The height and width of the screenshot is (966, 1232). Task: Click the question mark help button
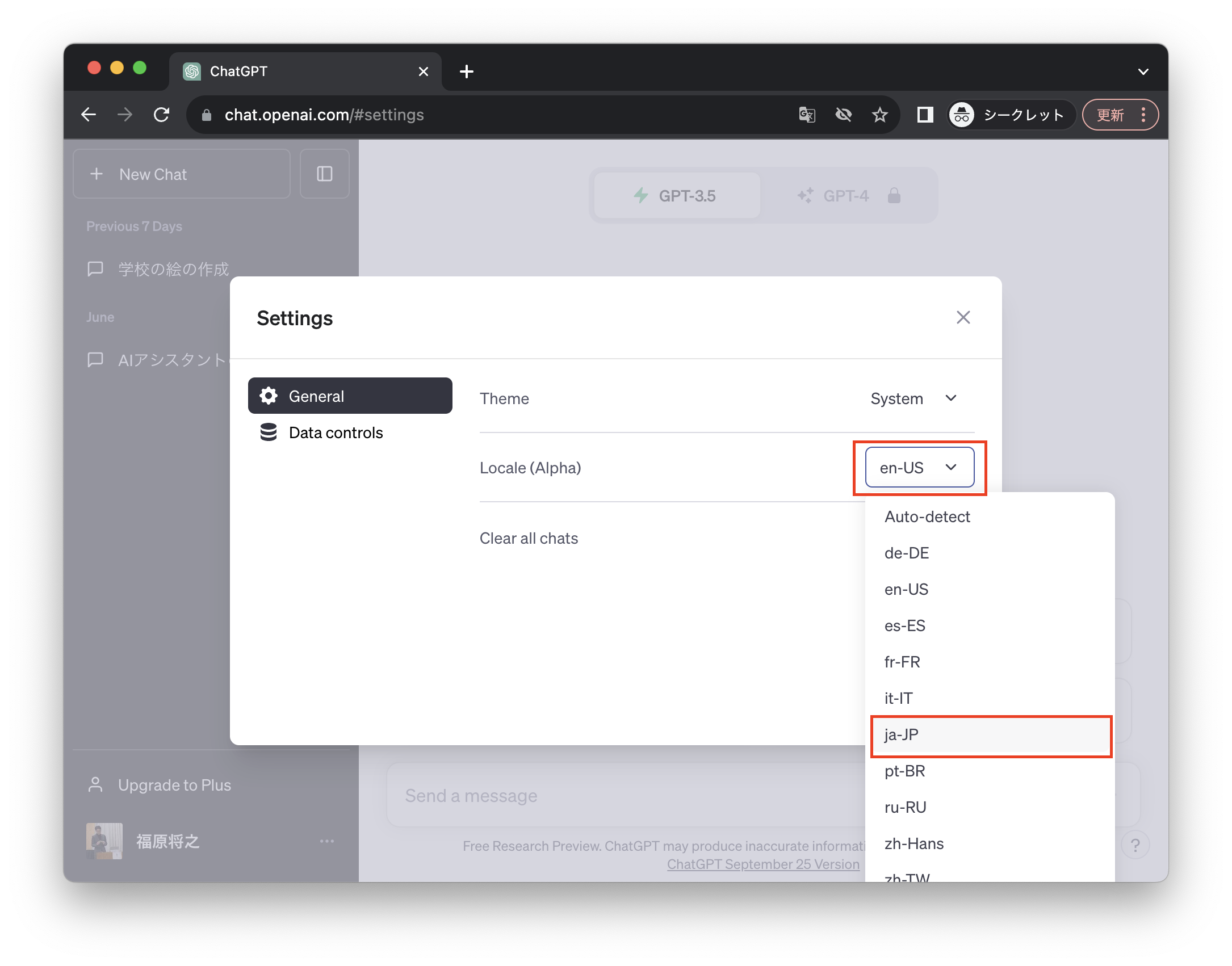pos(1135,845)
